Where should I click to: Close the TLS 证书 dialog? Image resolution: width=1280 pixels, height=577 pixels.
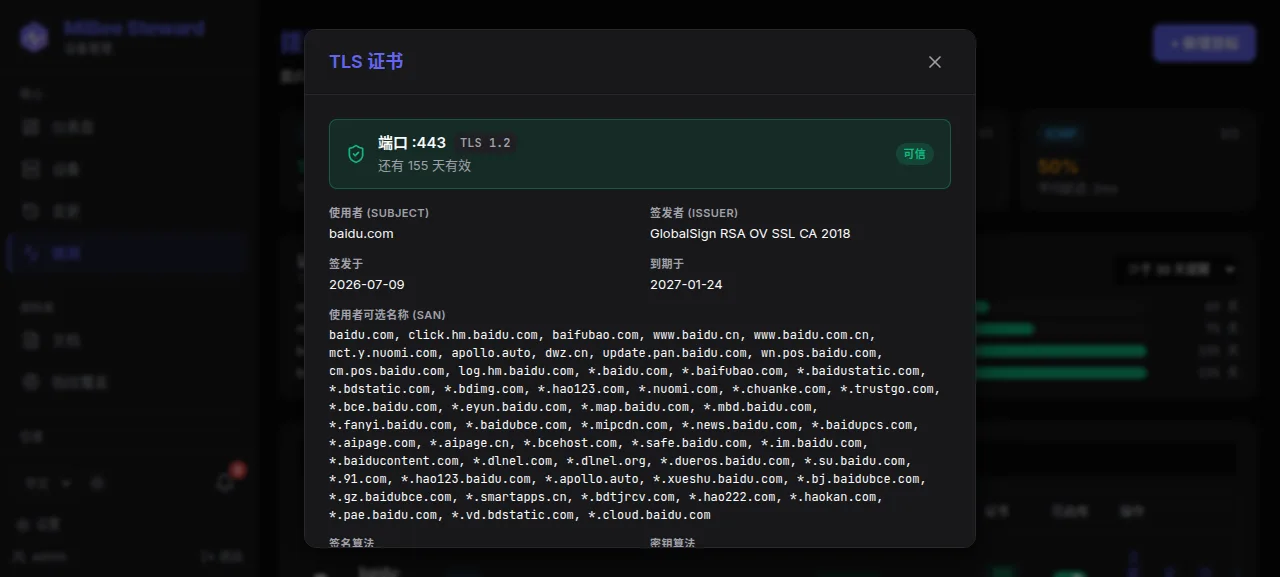click(x=935, y=62)
